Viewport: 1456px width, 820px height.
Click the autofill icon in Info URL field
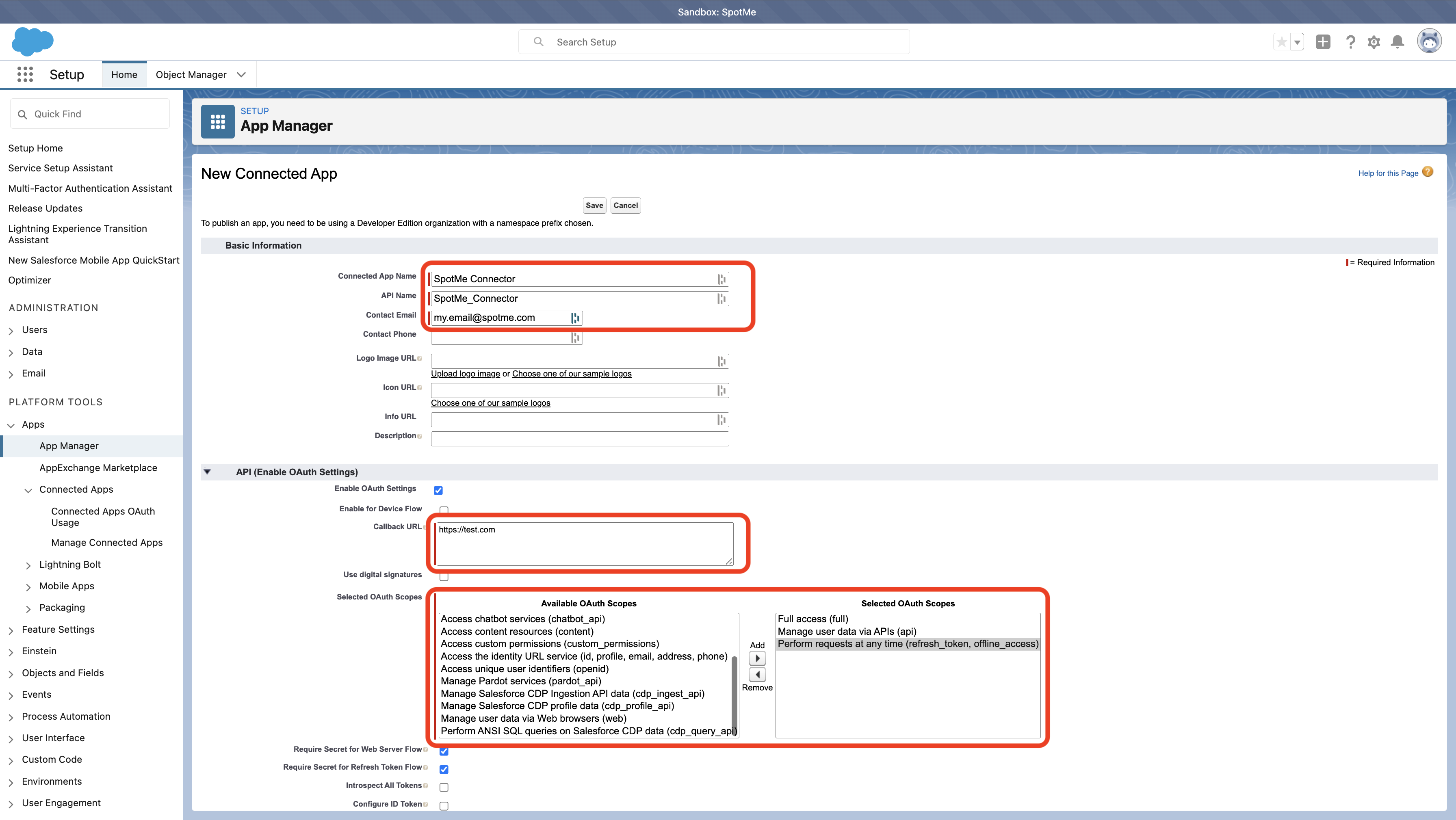click(x=721, y=419)
